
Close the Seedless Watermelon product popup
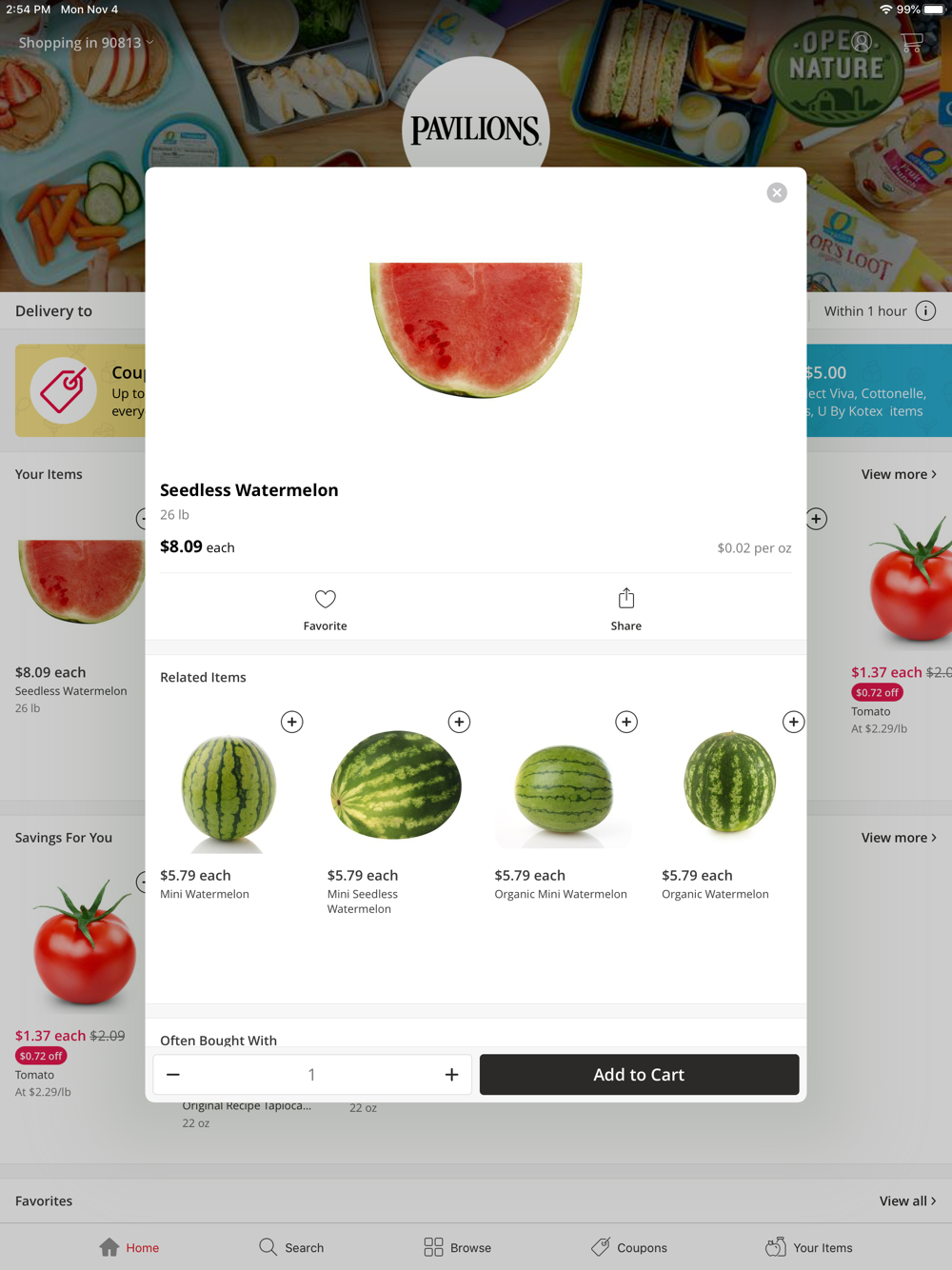click(777, 192)
